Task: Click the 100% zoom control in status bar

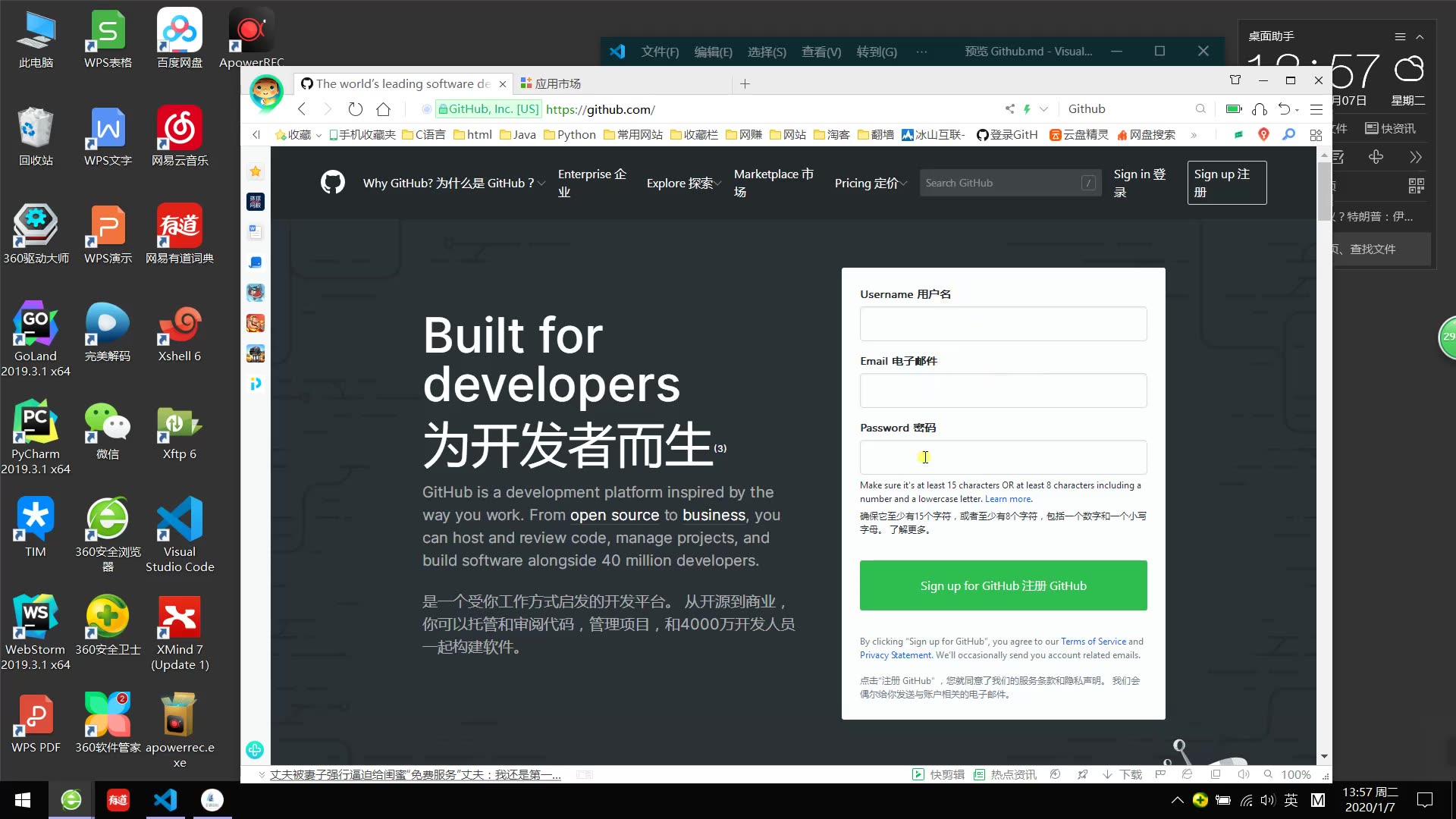Action: 1296,774
